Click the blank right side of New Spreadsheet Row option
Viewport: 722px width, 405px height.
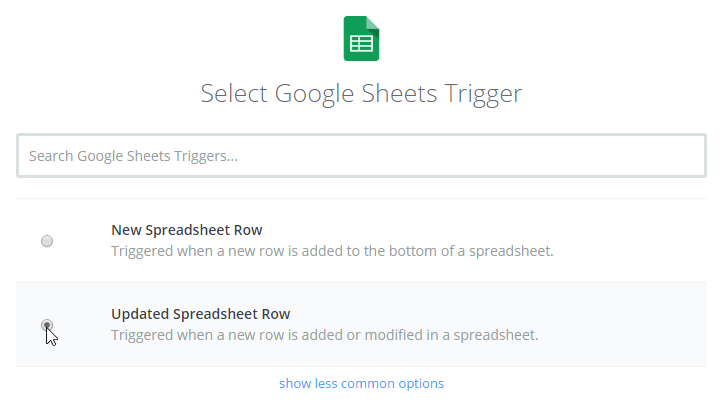click(631, 241)
